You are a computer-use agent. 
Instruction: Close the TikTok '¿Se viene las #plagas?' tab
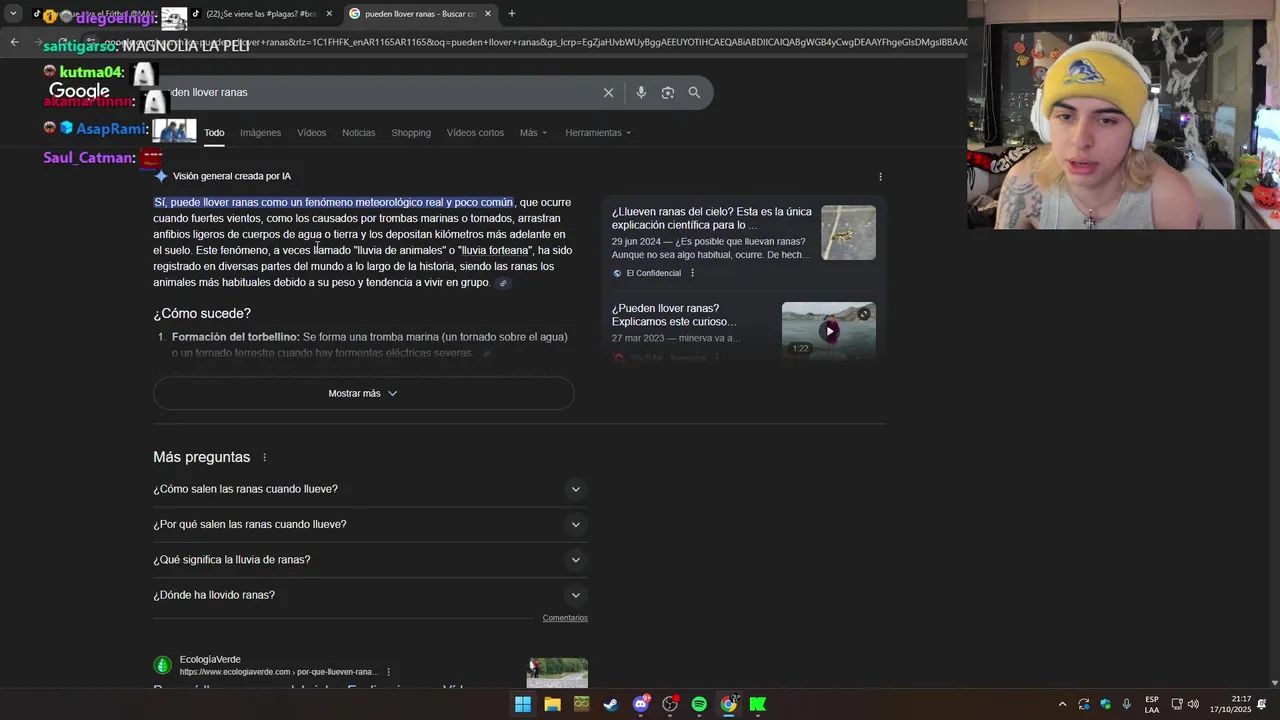329,14
